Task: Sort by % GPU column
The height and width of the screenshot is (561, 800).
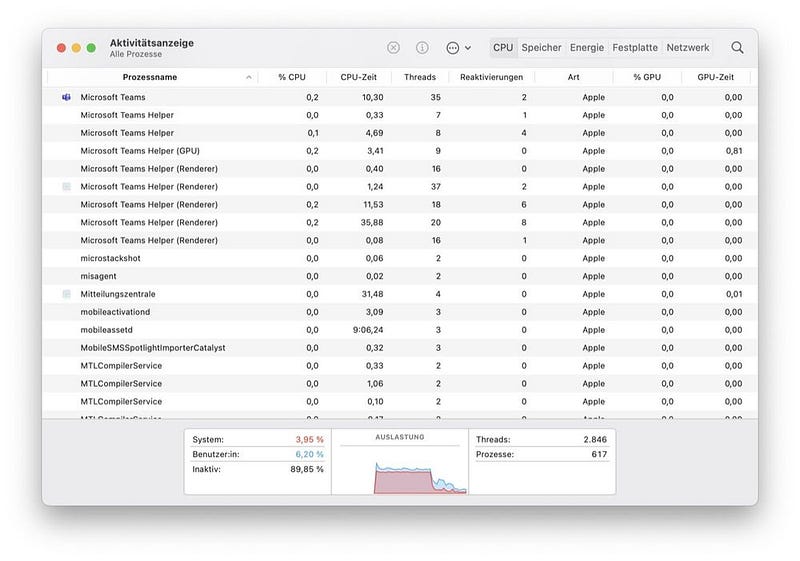Action: (x=647, y=77)
